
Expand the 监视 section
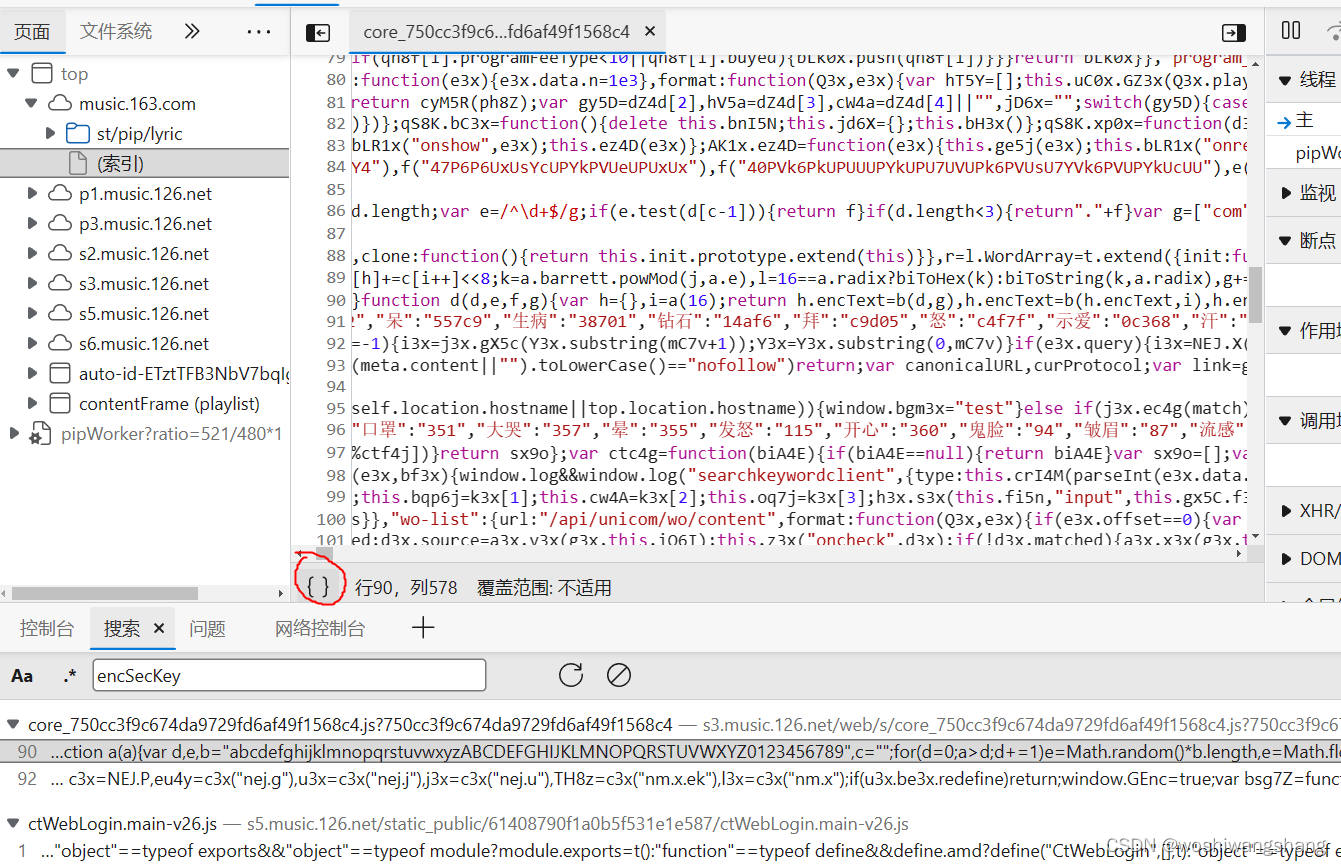(1305, 193)
